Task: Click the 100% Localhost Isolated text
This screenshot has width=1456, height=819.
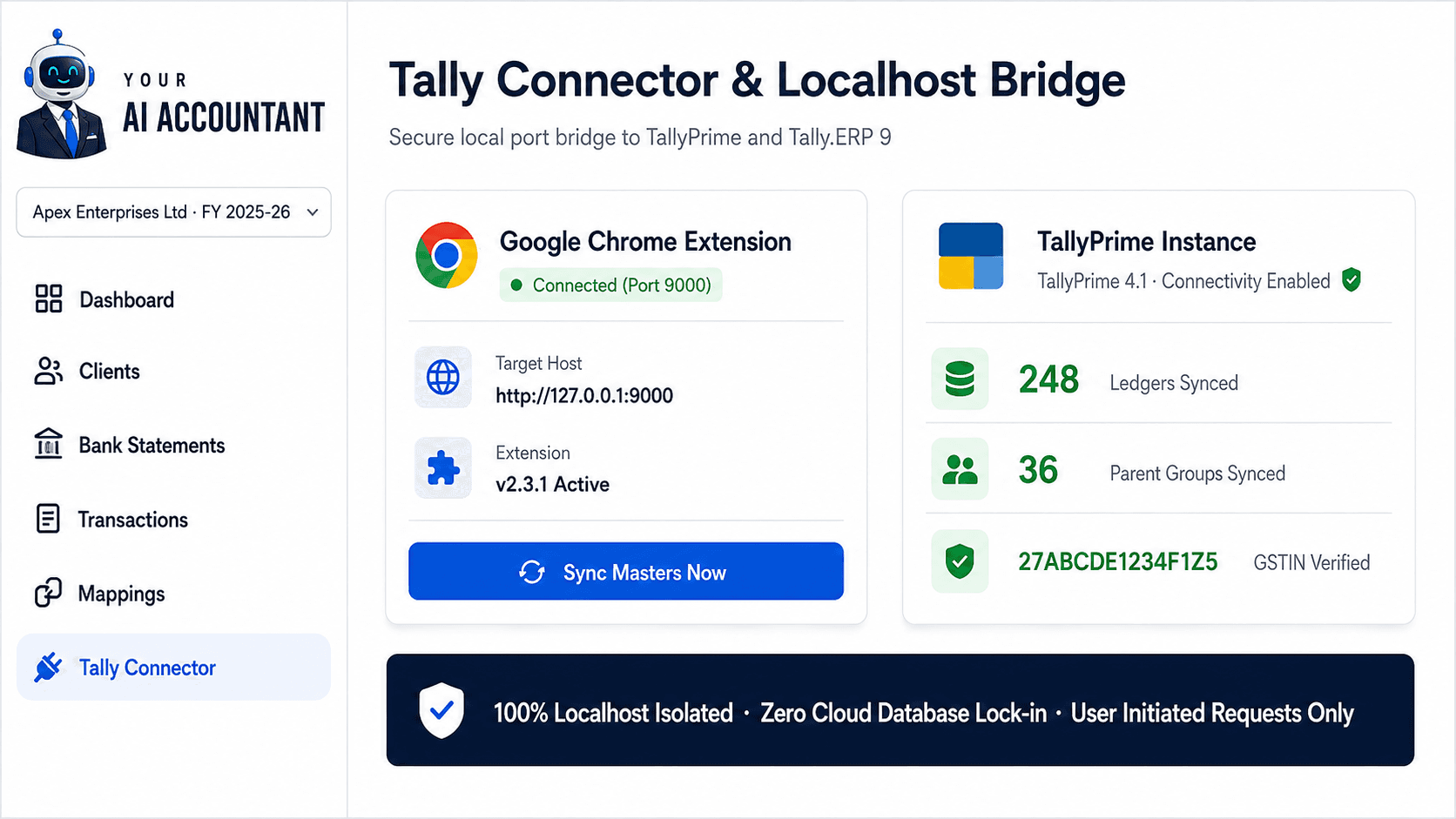Action: [613, 713]
